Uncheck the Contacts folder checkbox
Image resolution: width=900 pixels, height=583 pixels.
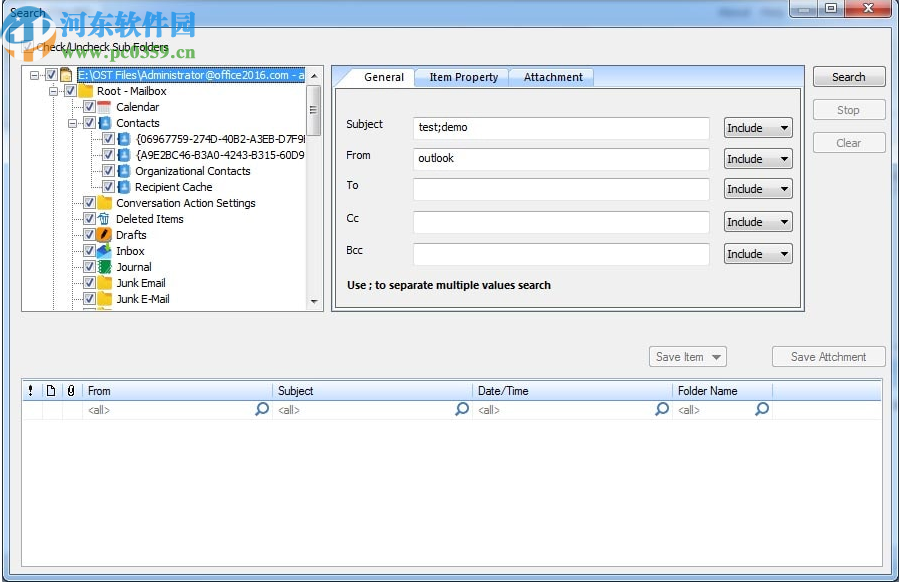coord(89,122)
